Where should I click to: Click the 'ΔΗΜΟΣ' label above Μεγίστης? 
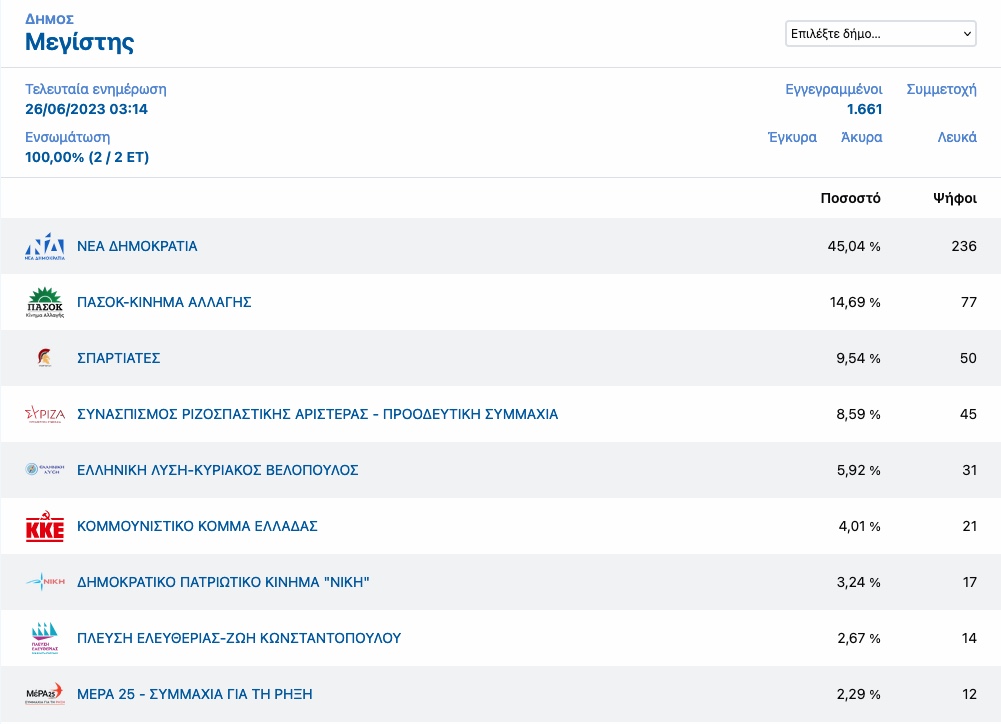point(50,19)
